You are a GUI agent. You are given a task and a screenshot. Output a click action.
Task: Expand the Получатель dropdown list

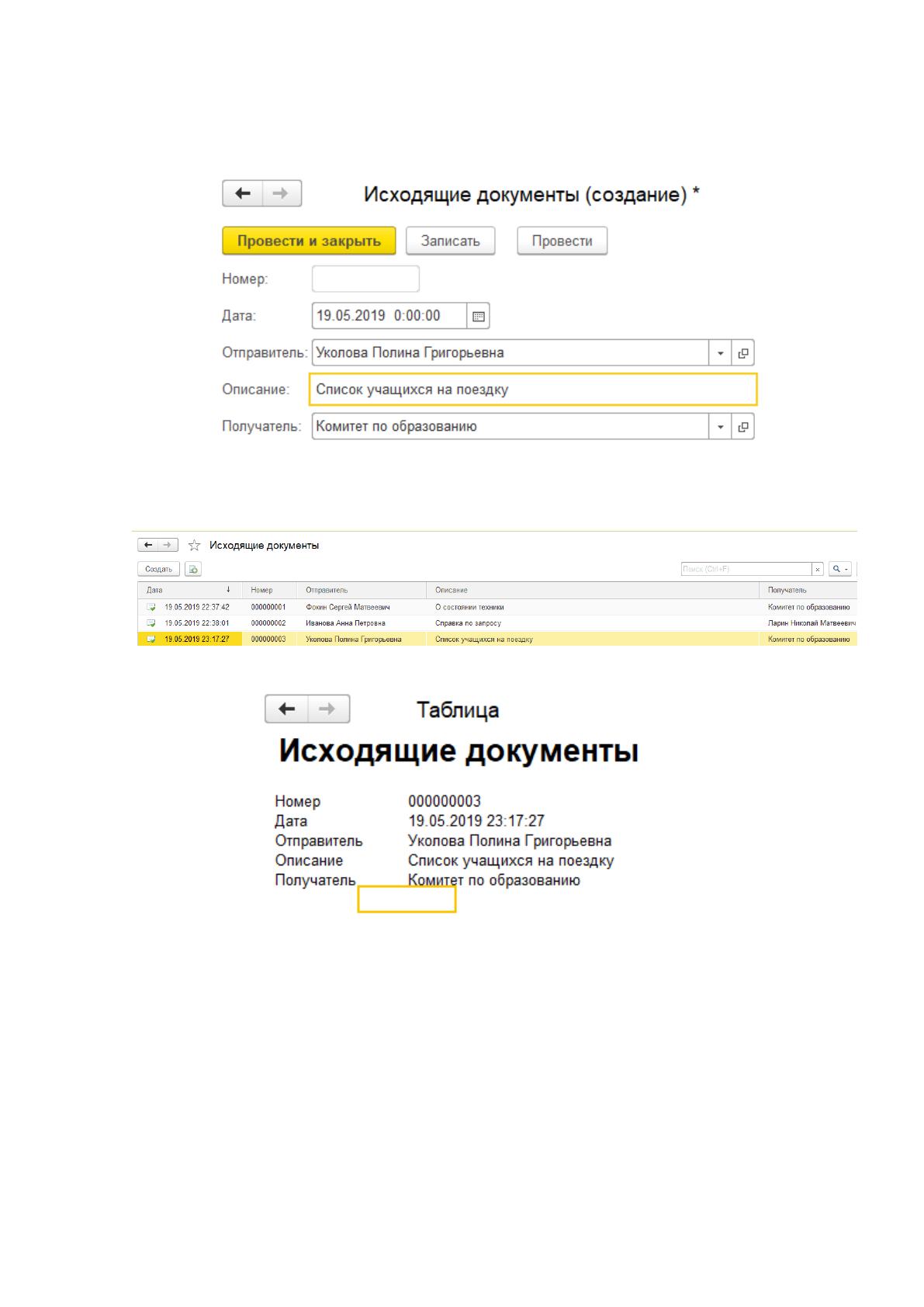[721, 427]
